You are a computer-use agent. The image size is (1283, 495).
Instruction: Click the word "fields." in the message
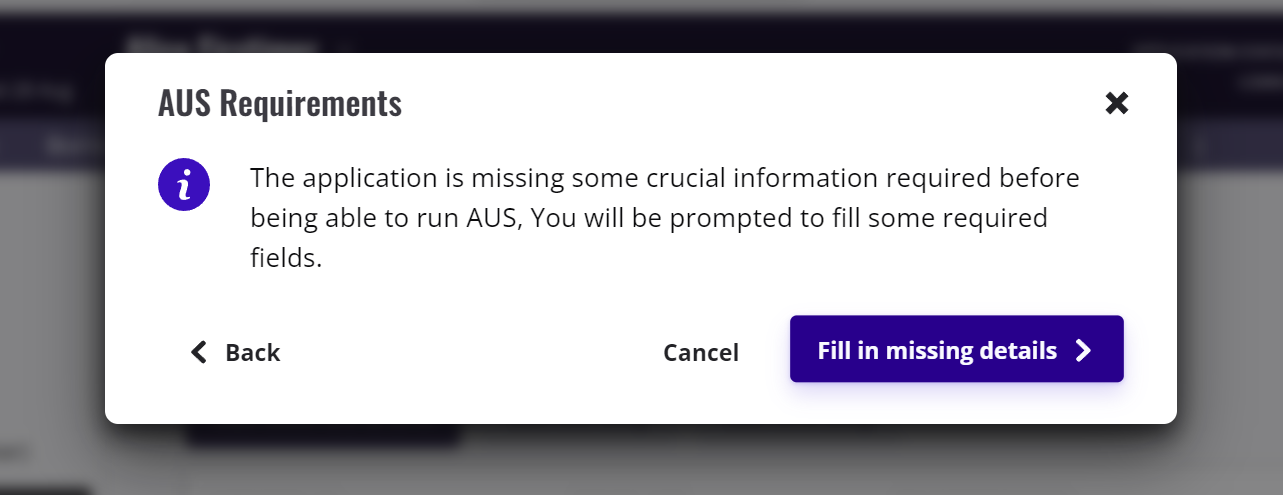[x=286, y=259]
